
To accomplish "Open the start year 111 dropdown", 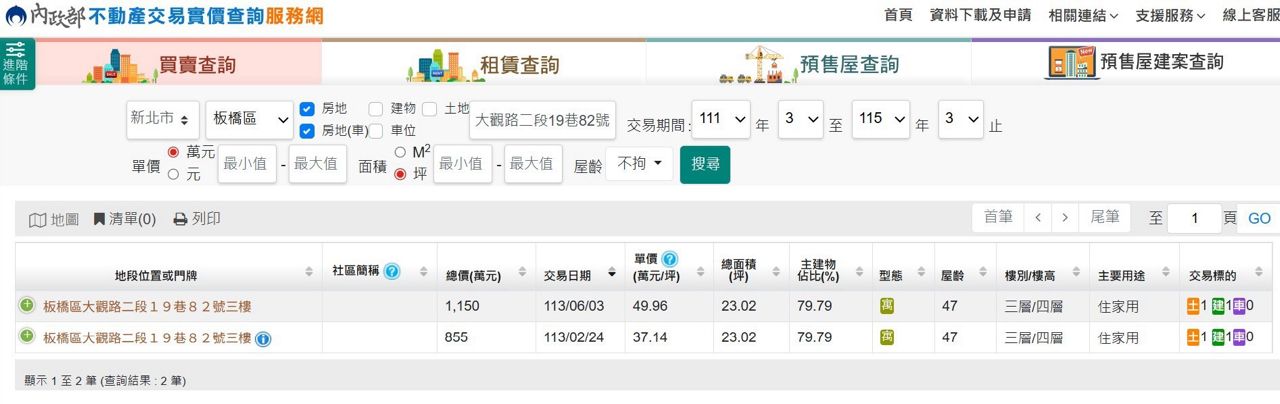I will [x=720, y=119].
